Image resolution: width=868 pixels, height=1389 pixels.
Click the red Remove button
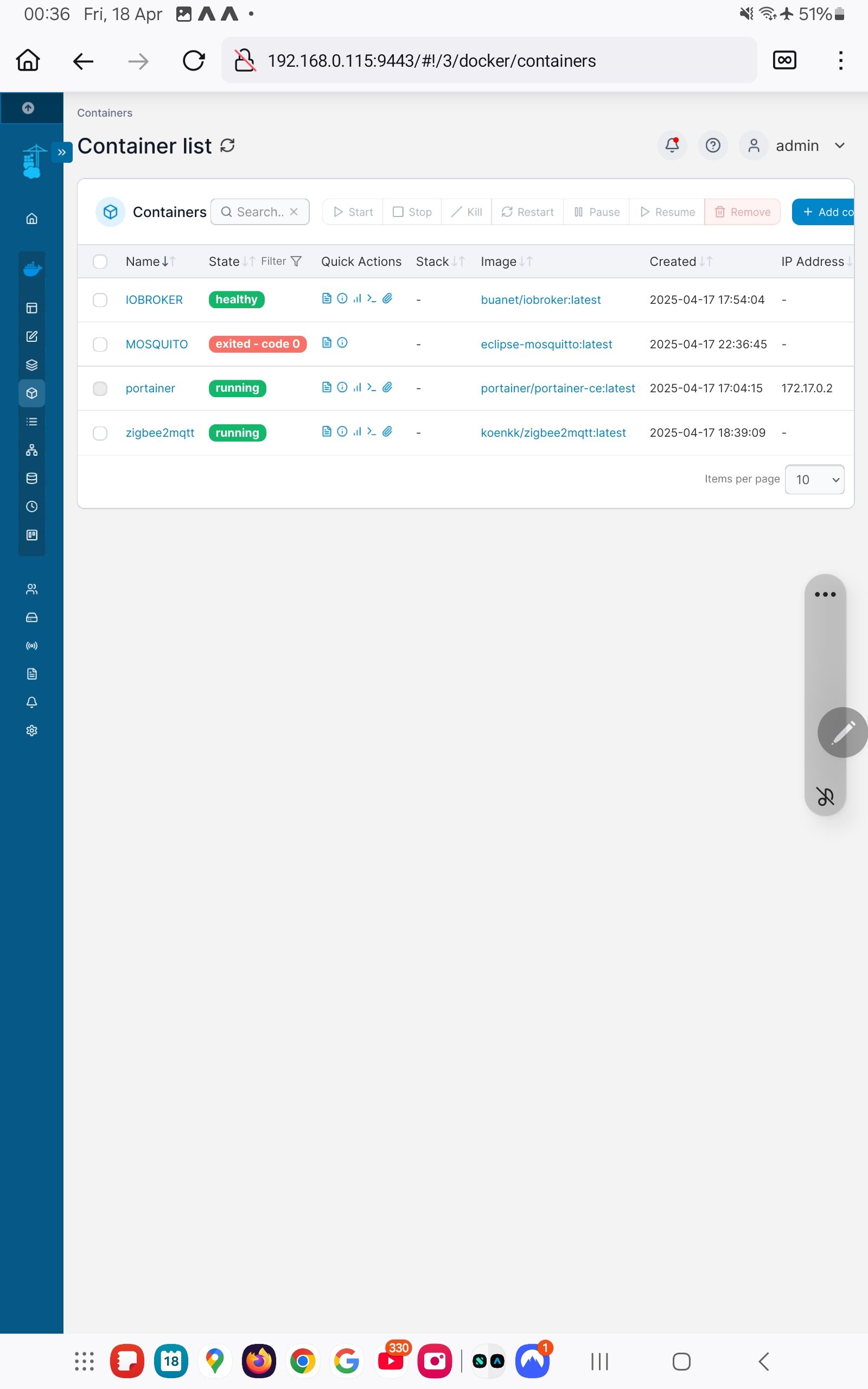(x=742, y=212)
